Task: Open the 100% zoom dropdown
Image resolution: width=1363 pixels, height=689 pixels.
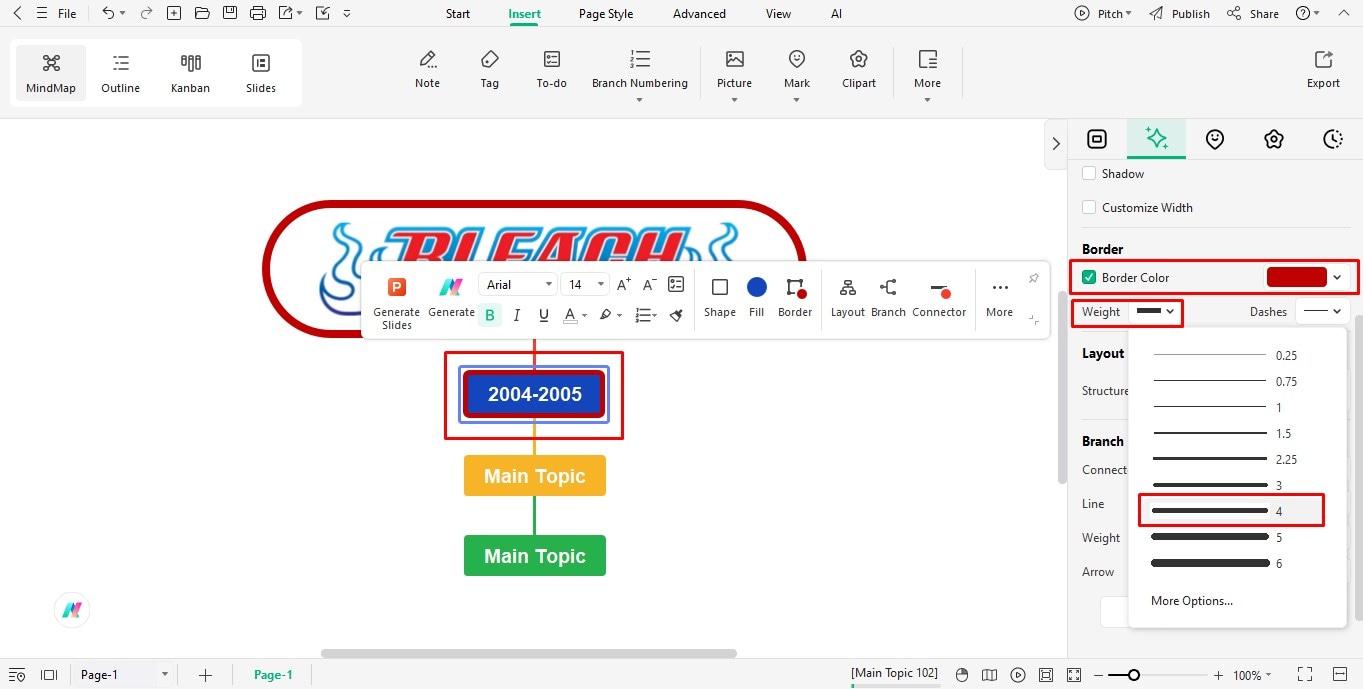Action: (x=1252, y=675)
